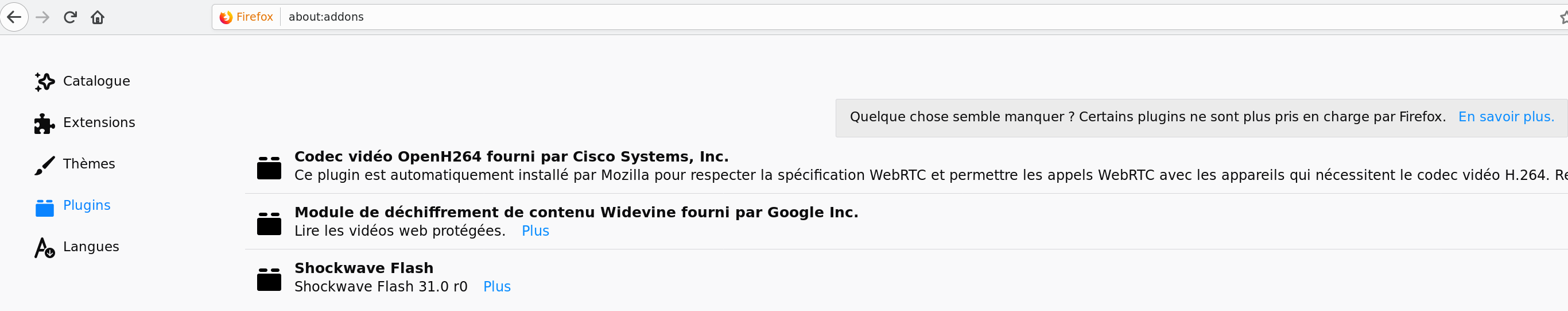The height and width of the screenshot is (311, 1568).
Task: Click the Thèmes paintbrush icon
Action: click(x=44, y=164)
